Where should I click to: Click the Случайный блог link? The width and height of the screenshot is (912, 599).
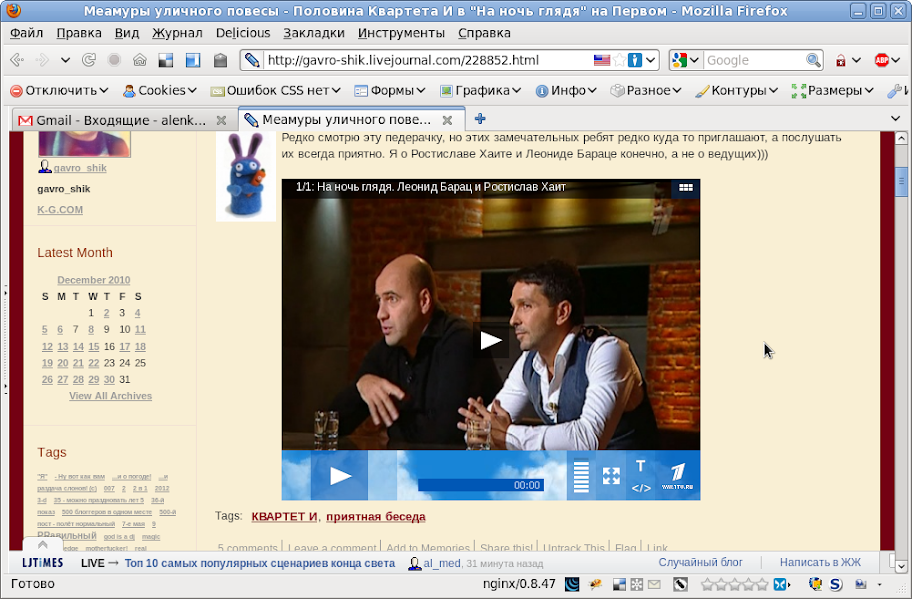700,562
